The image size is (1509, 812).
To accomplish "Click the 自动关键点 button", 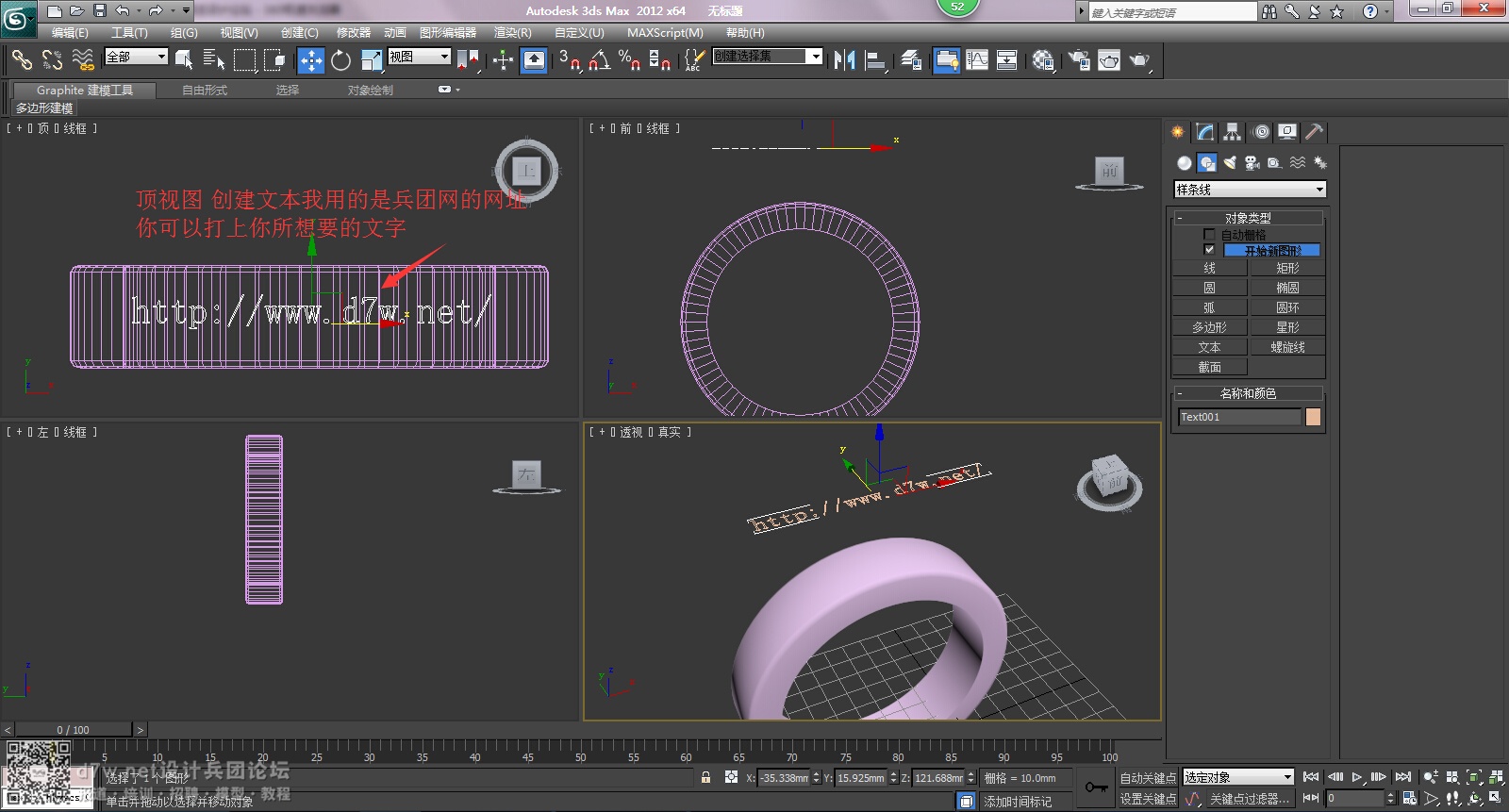I will 1148,778.
